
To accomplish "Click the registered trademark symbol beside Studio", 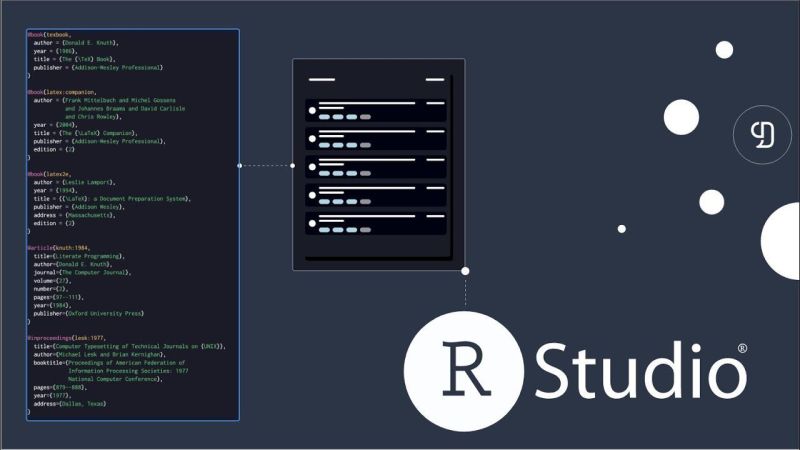I will point(742,348).
